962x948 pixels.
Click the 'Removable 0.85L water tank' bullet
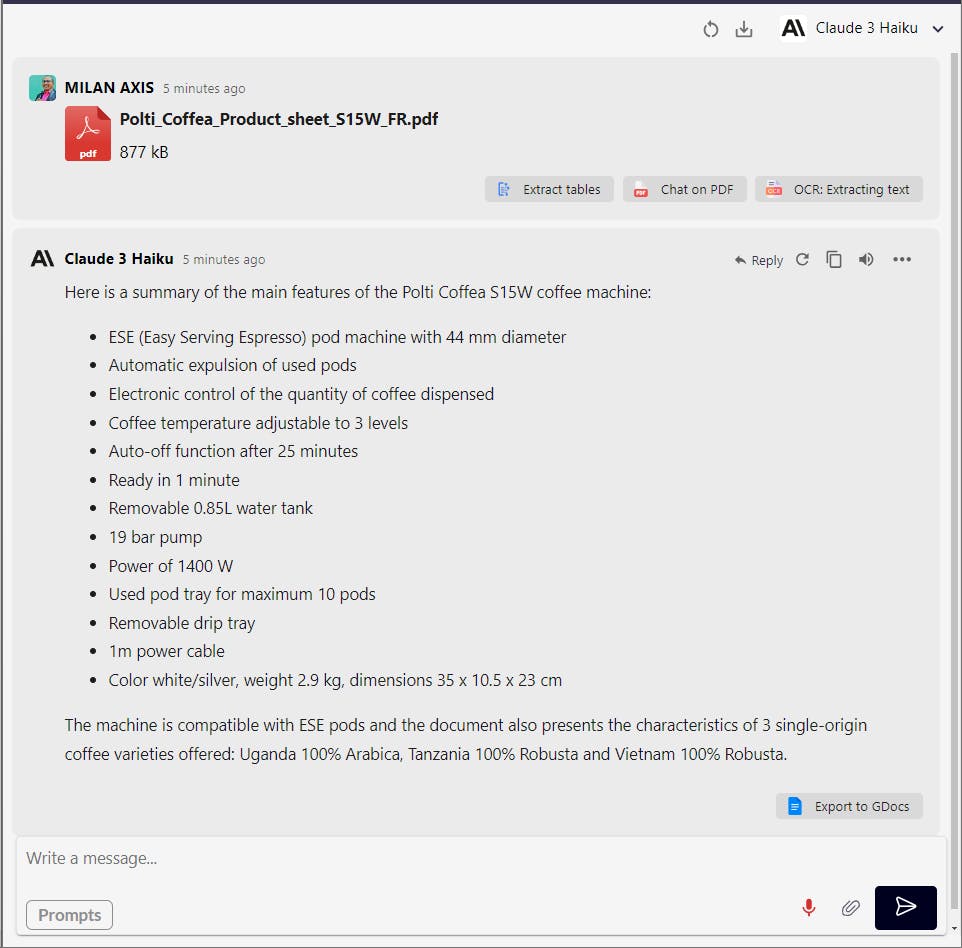coord(210,508)
